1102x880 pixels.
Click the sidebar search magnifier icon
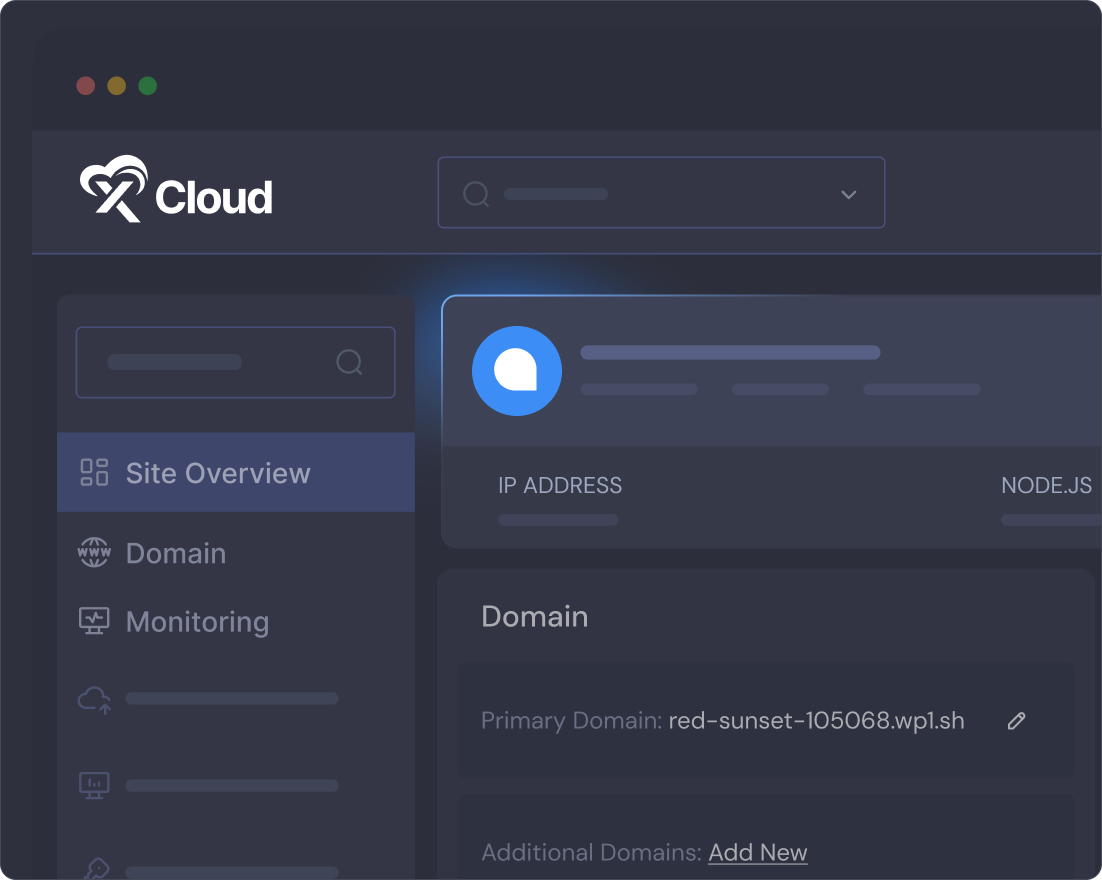(349, 363)
